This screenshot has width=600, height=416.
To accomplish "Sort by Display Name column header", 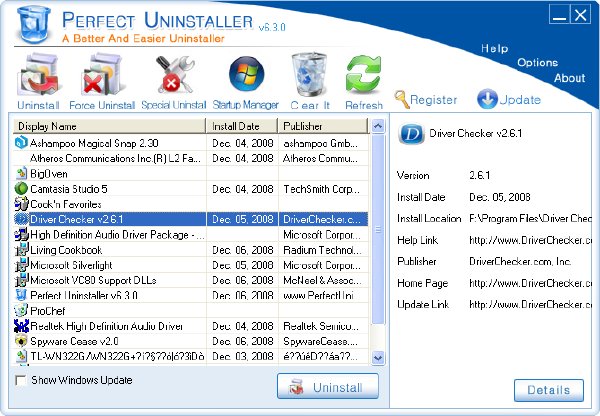I will (109, 126).
